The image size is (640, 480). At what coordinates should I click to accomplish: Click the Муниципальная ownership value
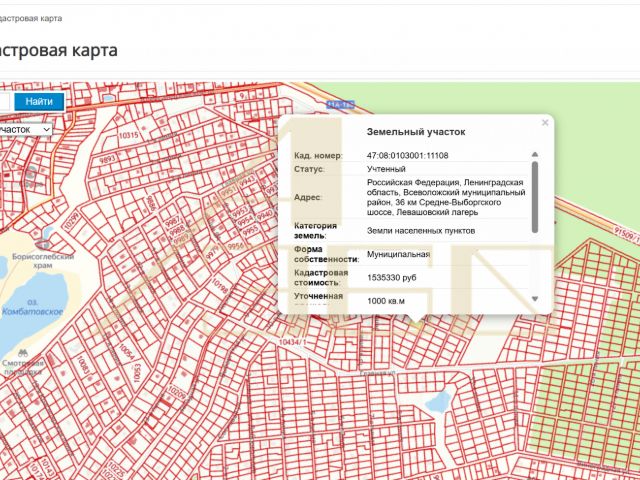tap(398, 254)
